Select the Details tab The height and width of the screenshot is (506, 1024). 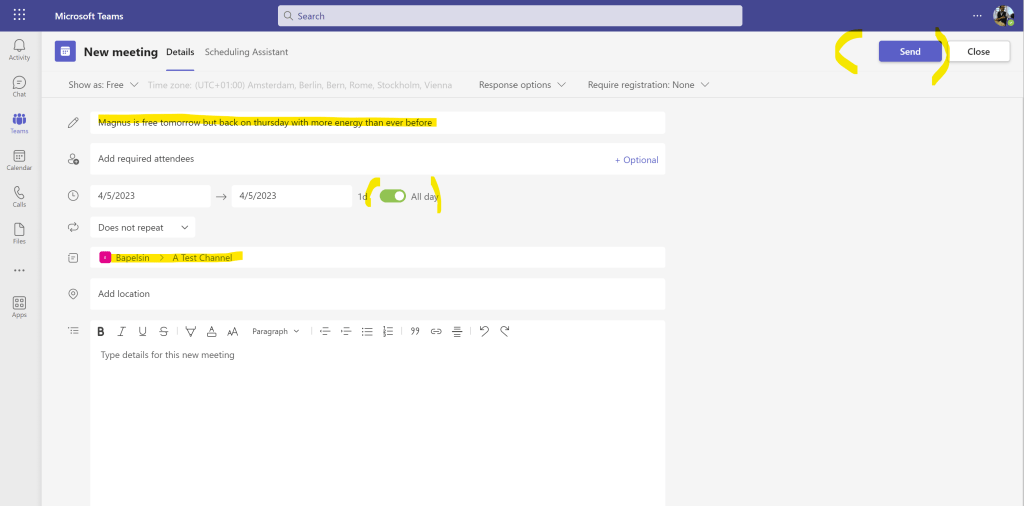[180, 52]
